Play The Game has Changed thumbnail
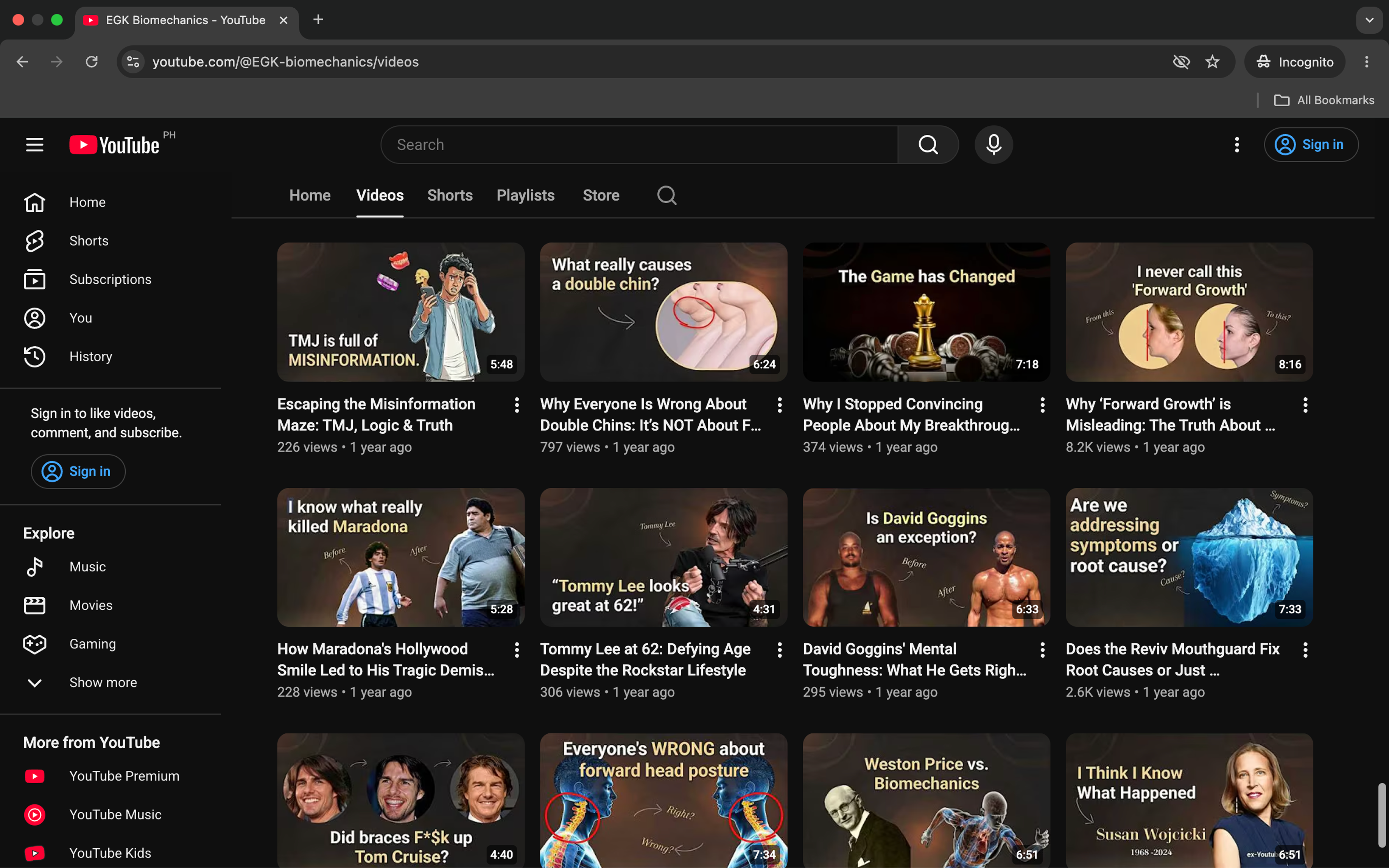The height and width of the screenshot is (868, 1389). [926, 312]
